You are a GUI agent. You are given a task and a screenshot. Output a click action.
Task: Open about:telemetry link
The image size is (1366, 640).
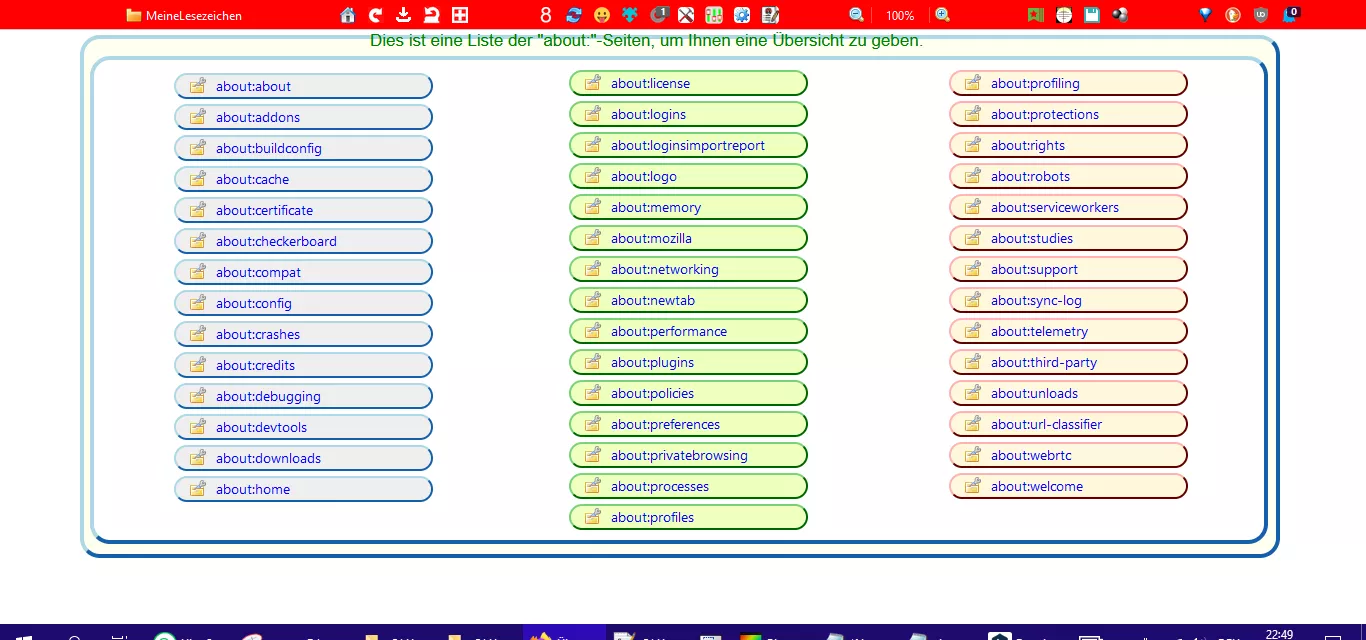click(1068, 331)
